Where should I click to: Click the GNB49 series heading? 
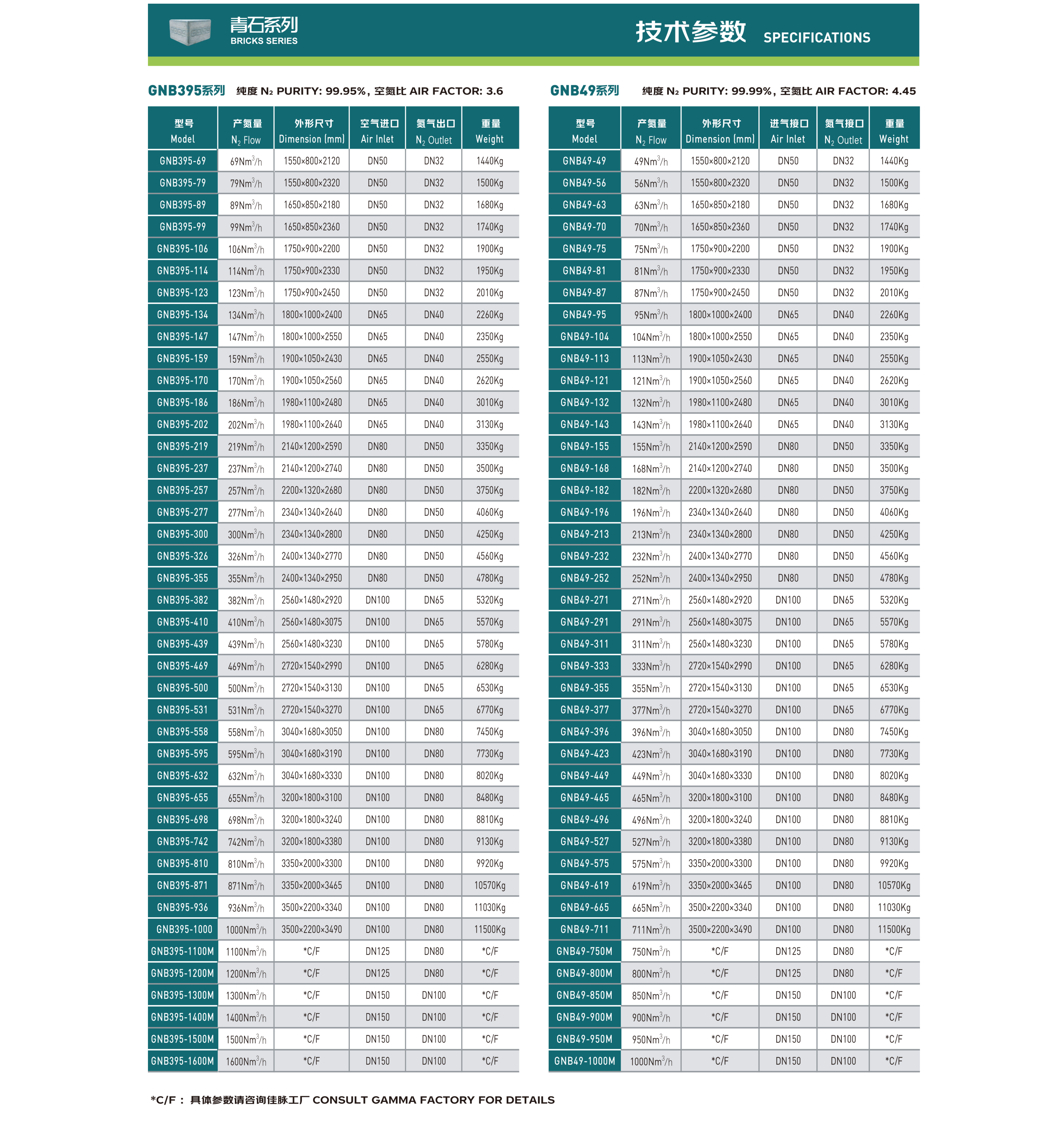(584, 91)
